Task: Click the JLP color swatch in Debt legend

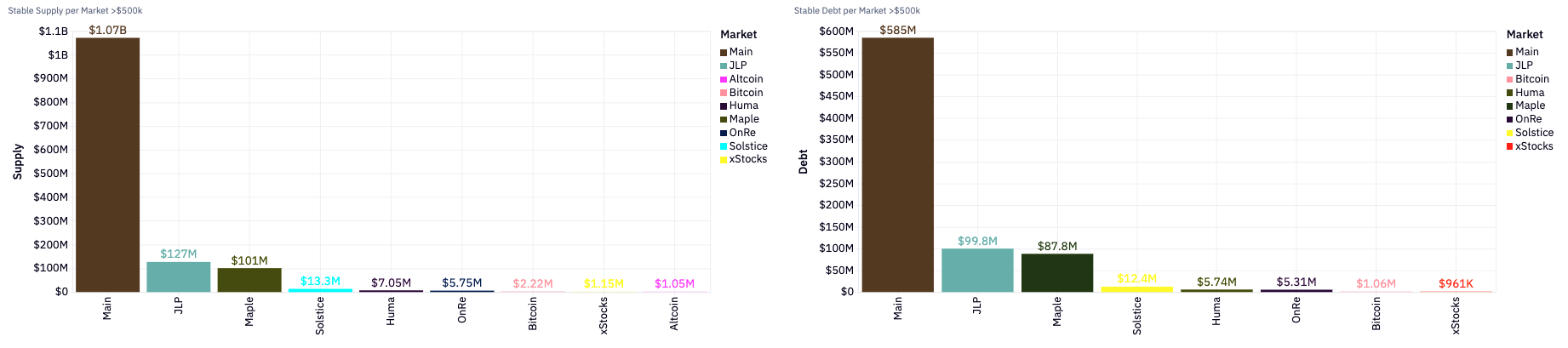Action: (x=1510, y=66)
